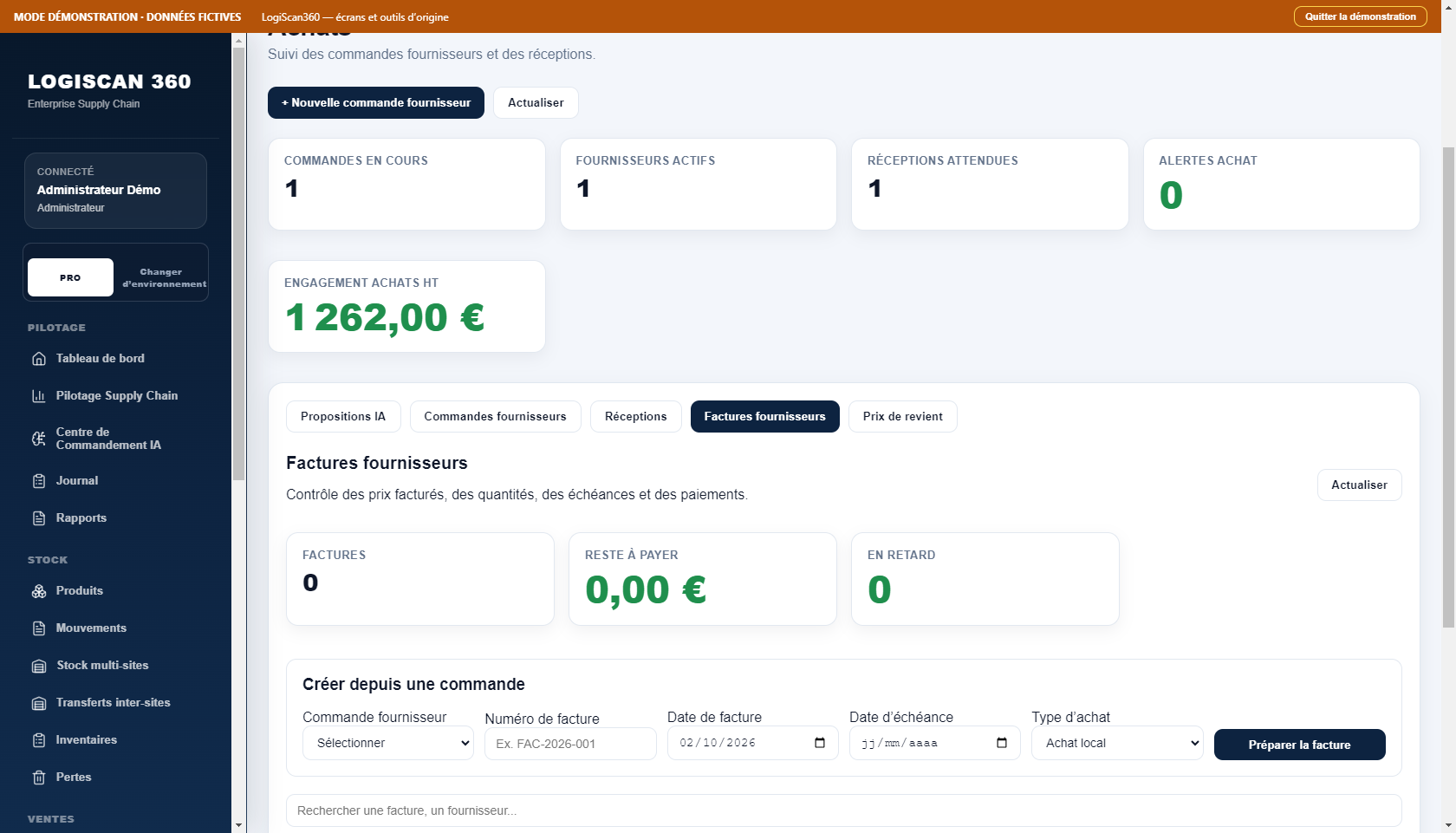Click the Stock multi-sites warehouse icon
This screenshot has width=1456, height=833.
point(39,666)
